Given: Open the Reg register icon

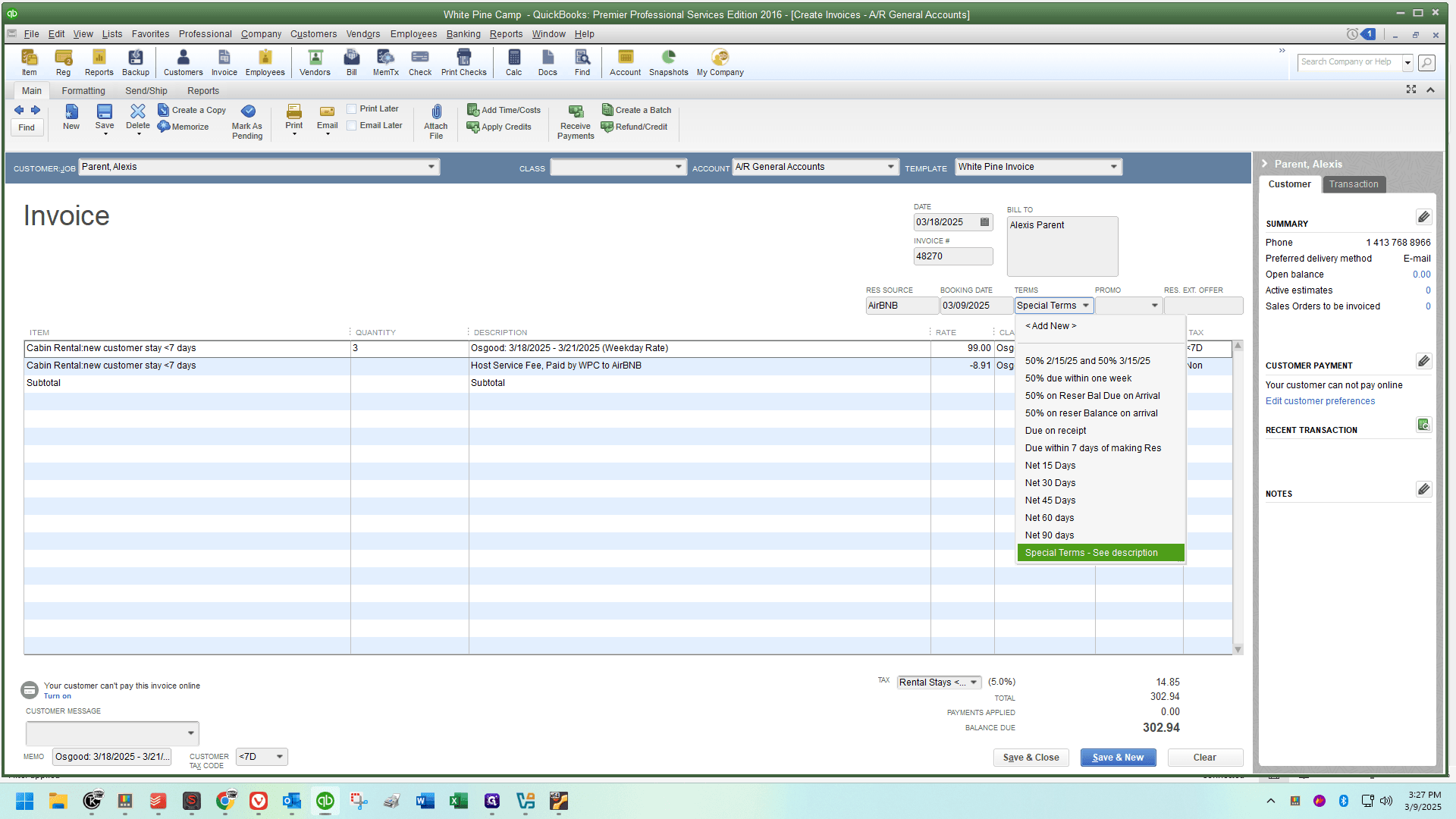Looking at the screenshot, I should (x=63, y=62).
